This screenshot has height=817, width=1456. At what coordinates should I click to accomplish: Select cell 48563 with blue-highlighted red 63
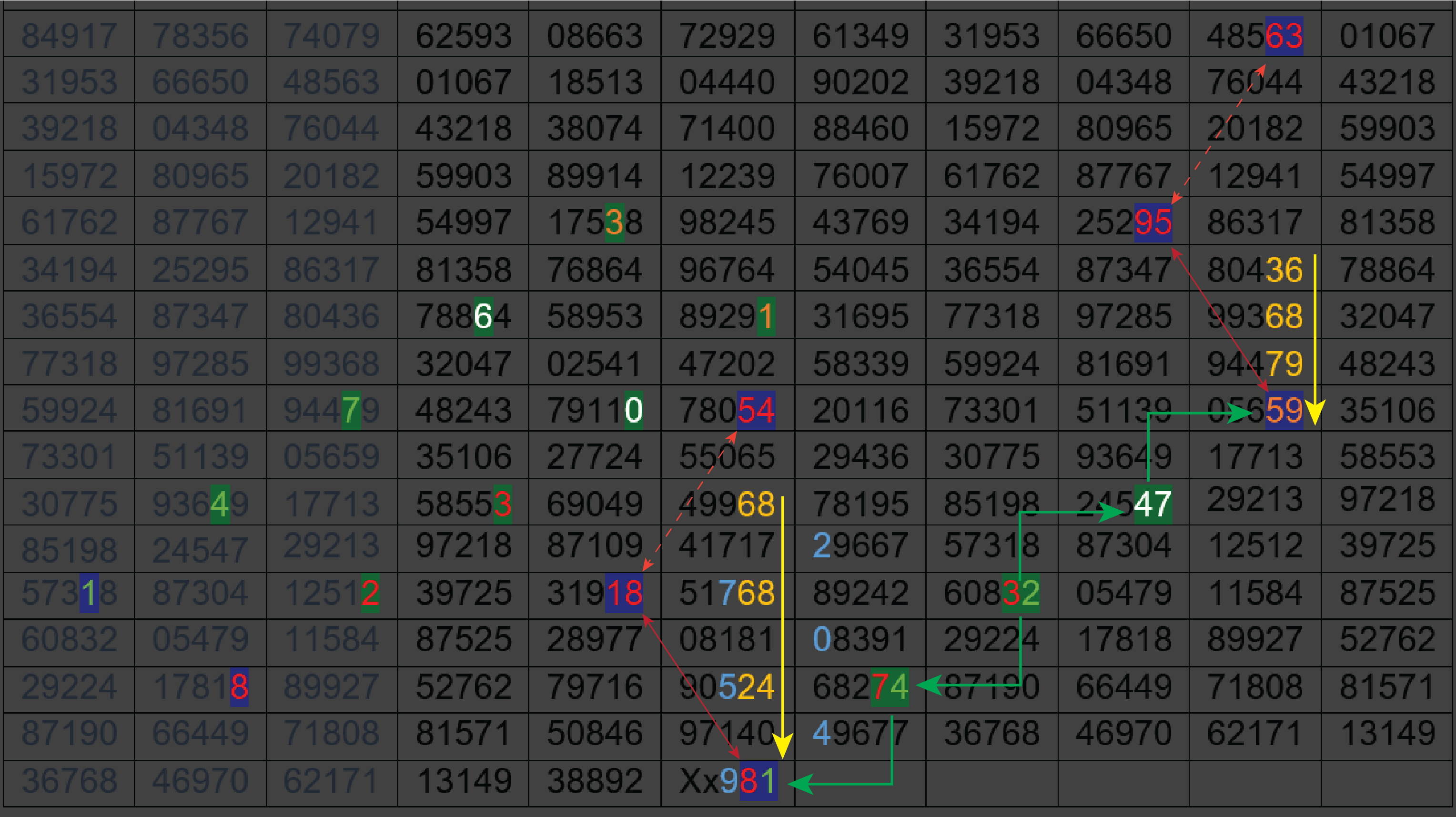coord(1254,36)
